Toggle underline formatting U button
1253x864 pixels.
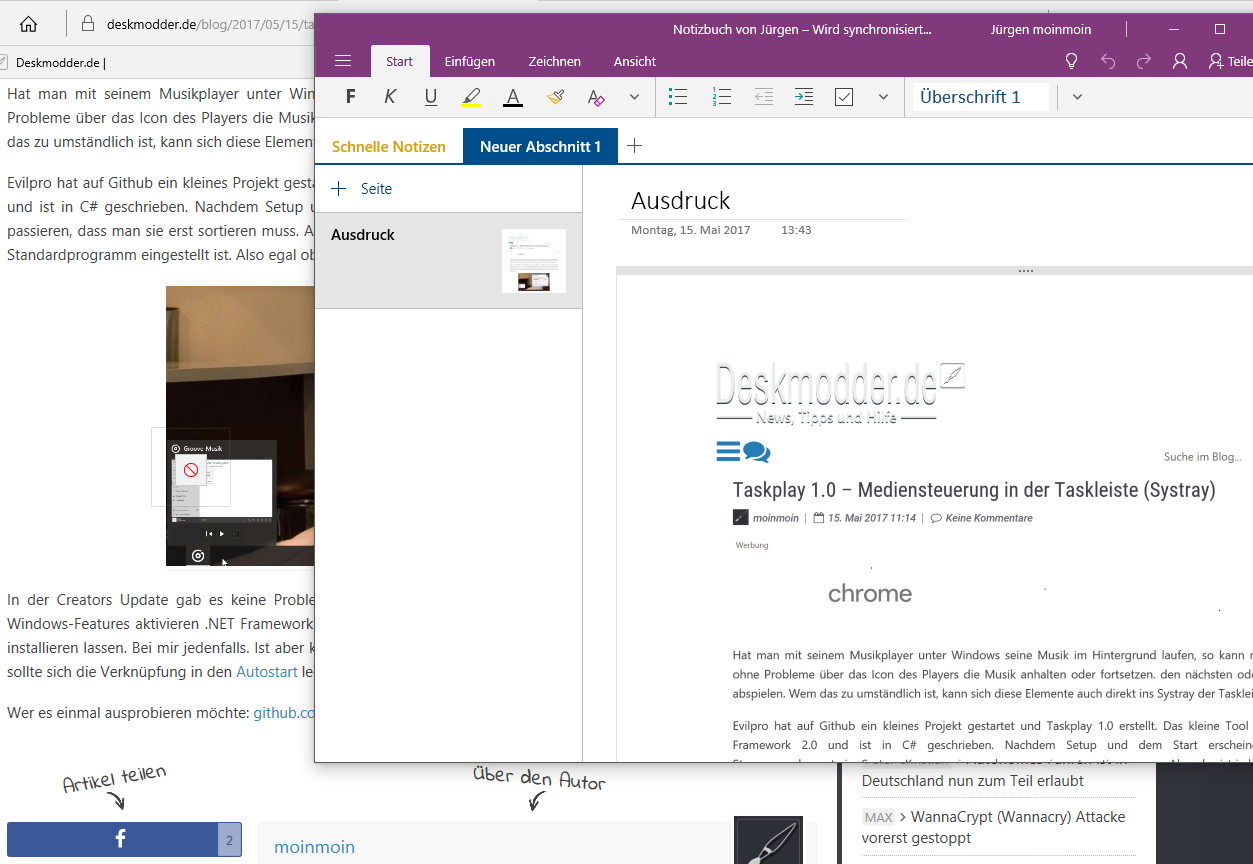[x=431, y=97]
